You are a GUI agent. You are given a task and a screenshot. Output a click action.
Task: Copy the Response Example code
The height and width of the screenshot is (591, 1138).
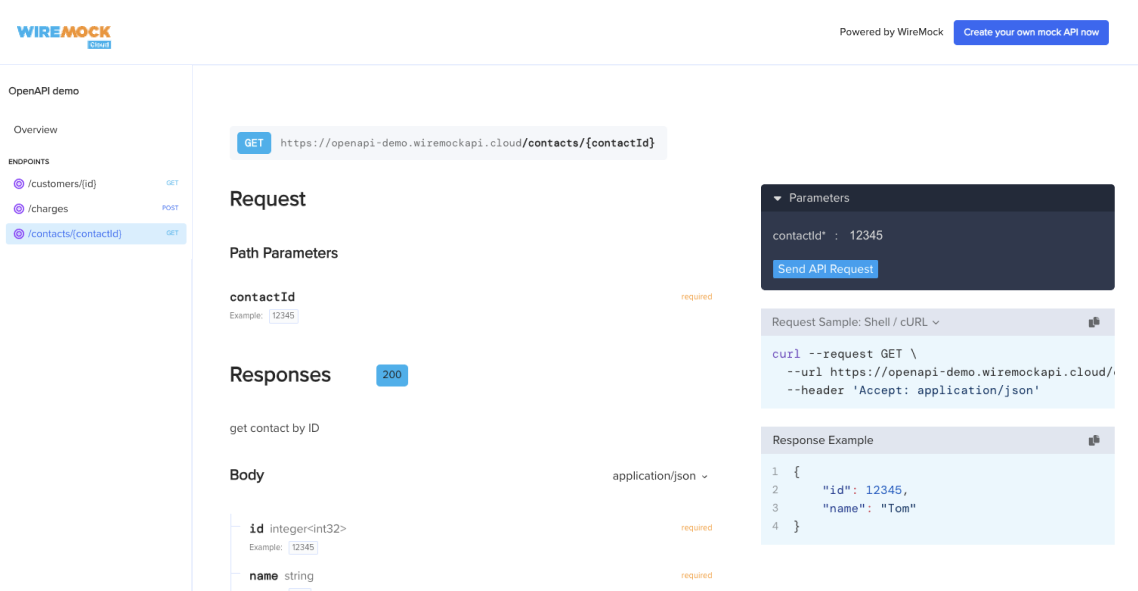click(1094, 441)
